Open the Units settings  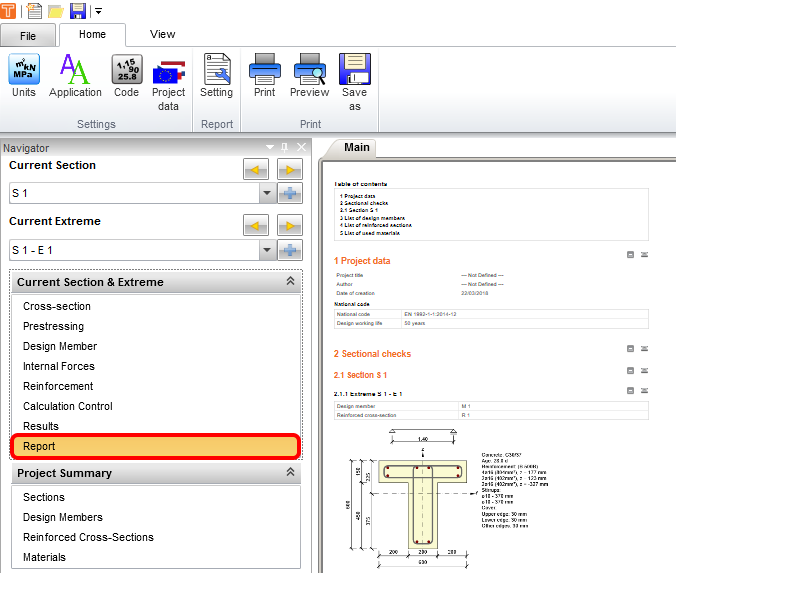(24, 77)
